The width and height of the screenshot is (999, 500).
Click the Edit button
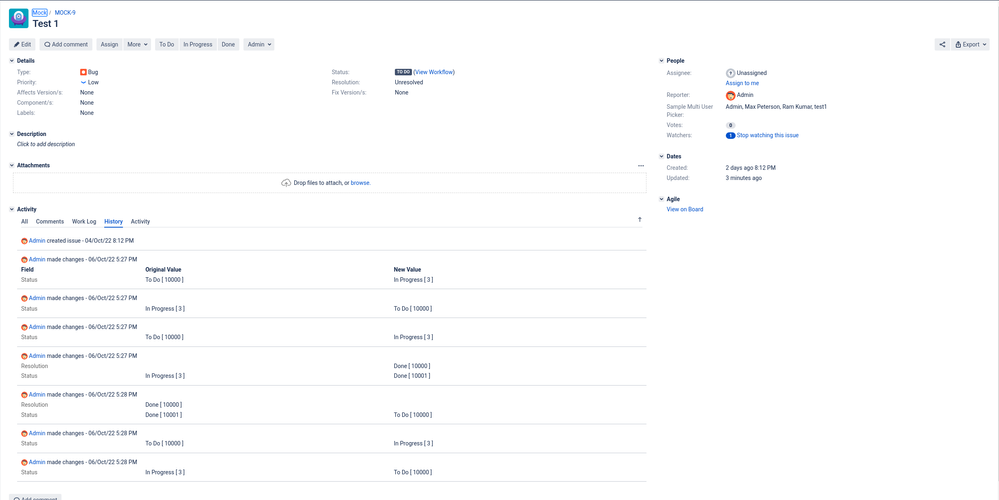coord(22,45)
